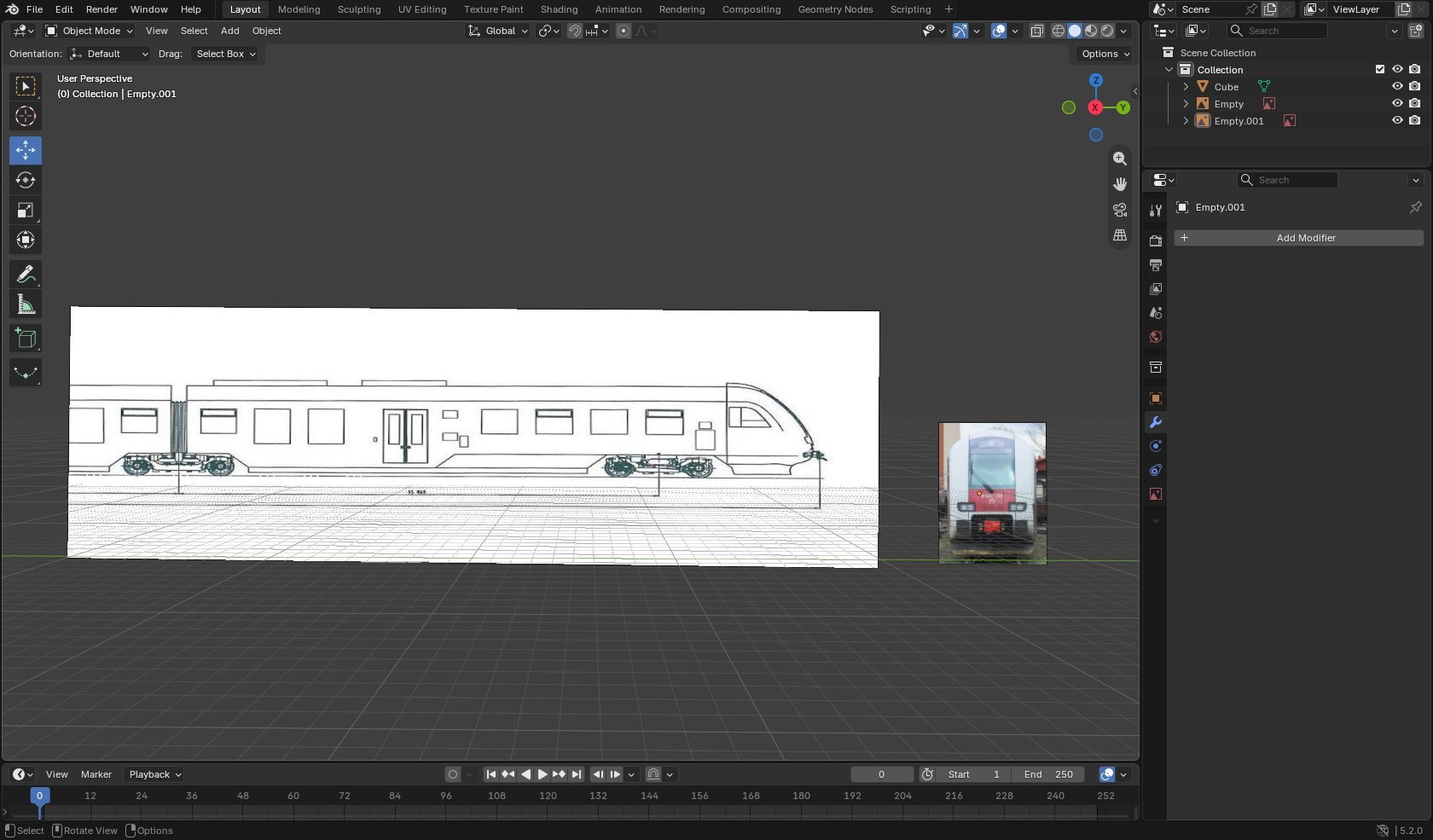Open the Modifiers wrench properties tab

point(1156,422)
